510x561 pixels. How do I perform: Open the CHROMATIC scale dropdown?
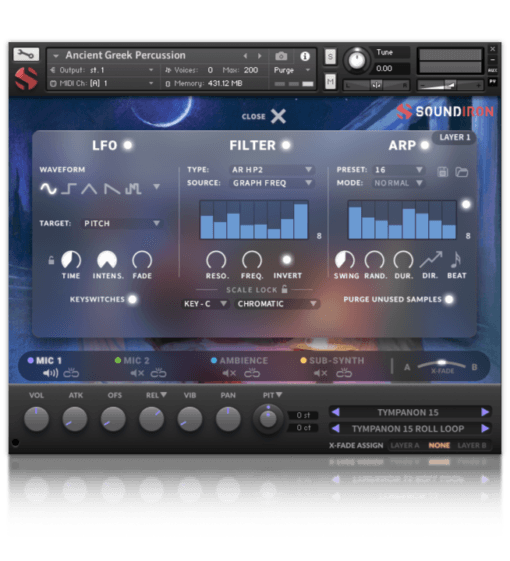click(x=277, y=304)
